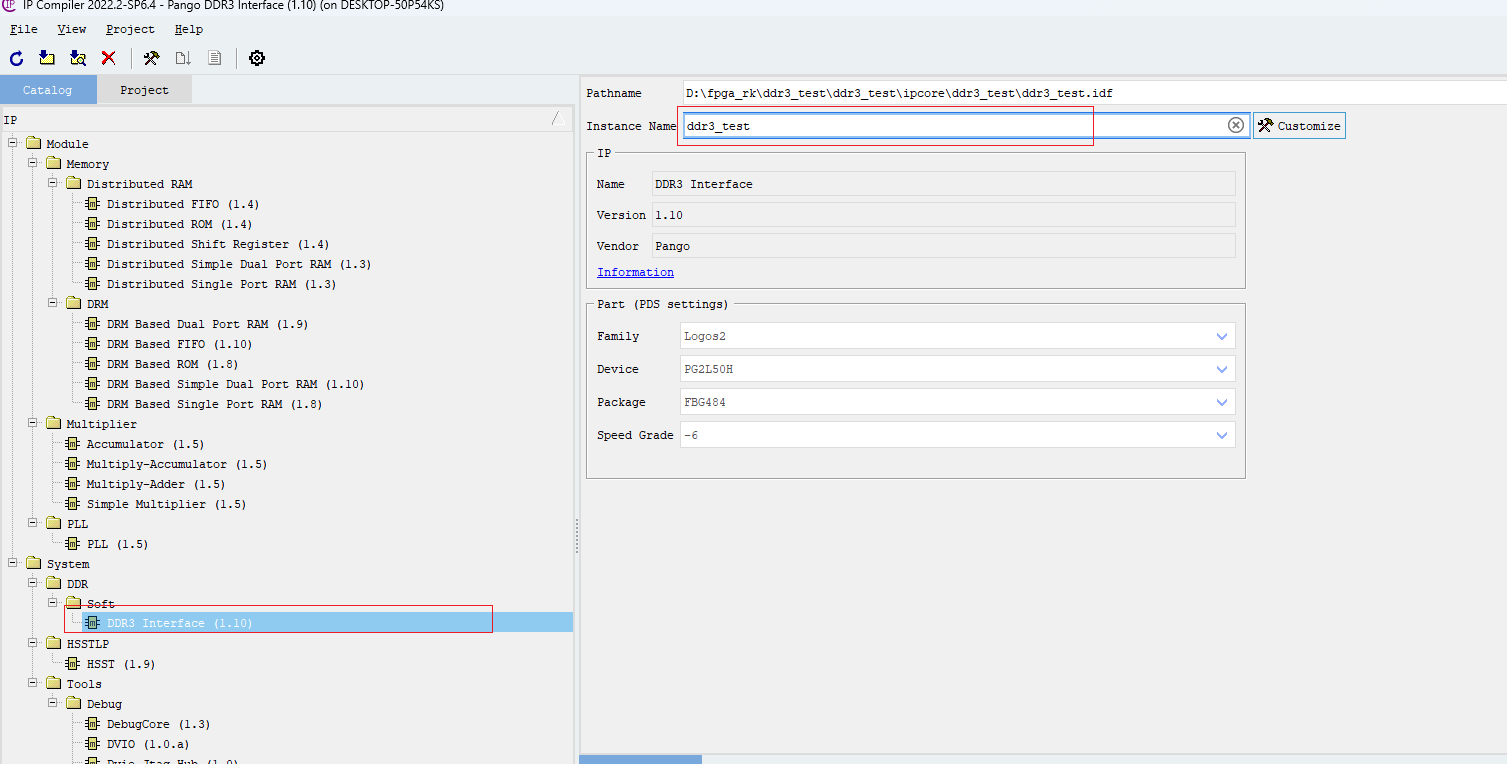
Task: Click the red delete icon
Action: (x=108, y=57)
